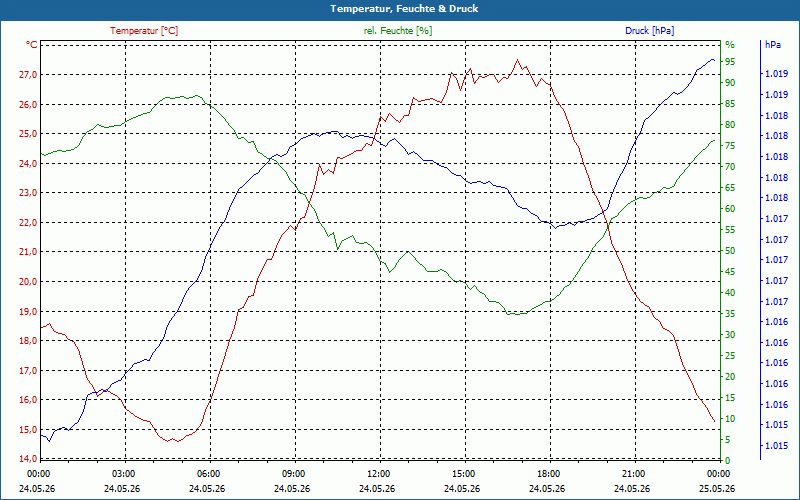
Task: Click the green '20' humidity axis value
Action: pyautogui.click(x=730, y=377)
